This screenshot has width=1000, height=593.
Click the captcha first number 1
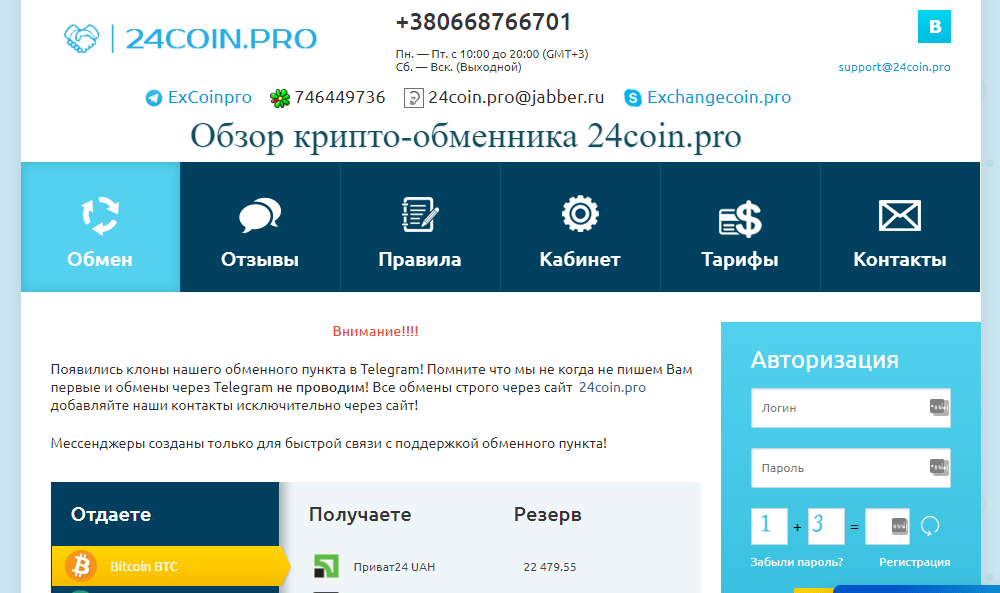769,526
